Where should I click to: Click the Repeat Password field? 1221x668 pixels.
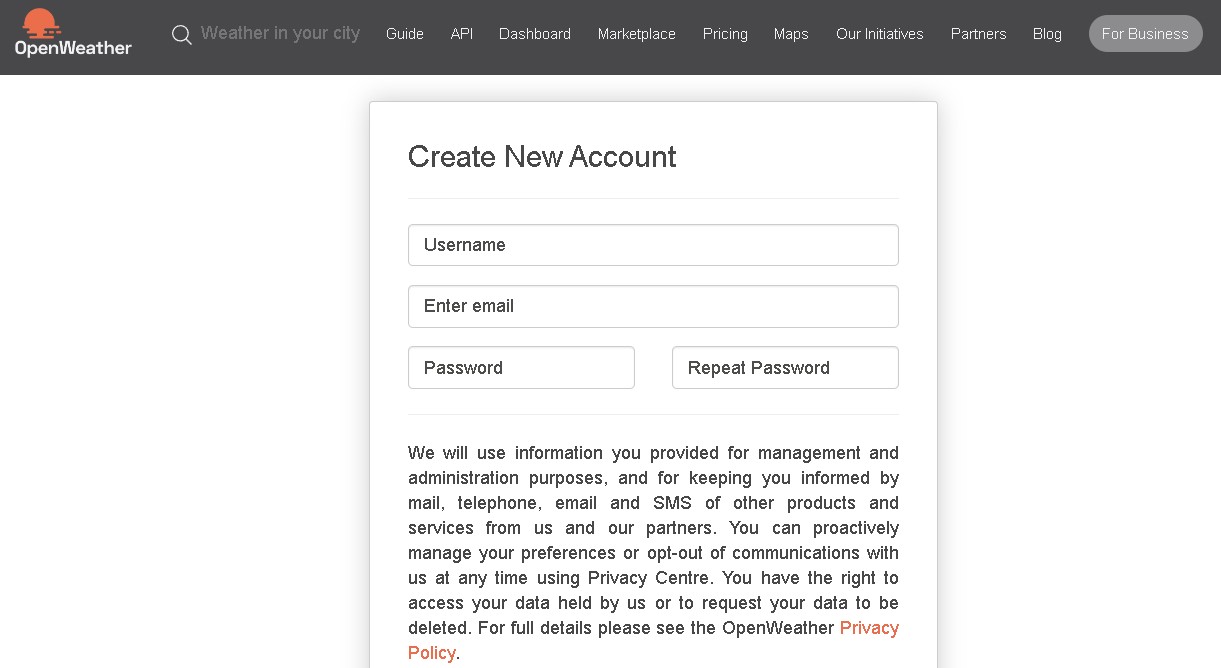[785, 368]
